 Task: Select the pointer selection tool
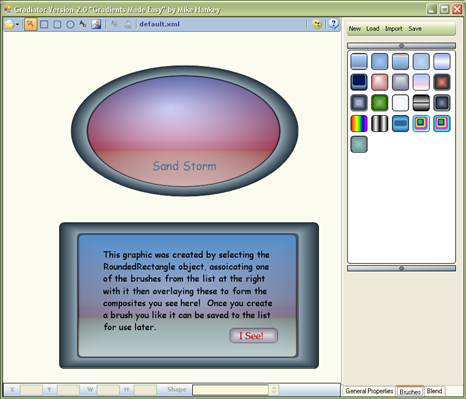click(x=31, y=24)
